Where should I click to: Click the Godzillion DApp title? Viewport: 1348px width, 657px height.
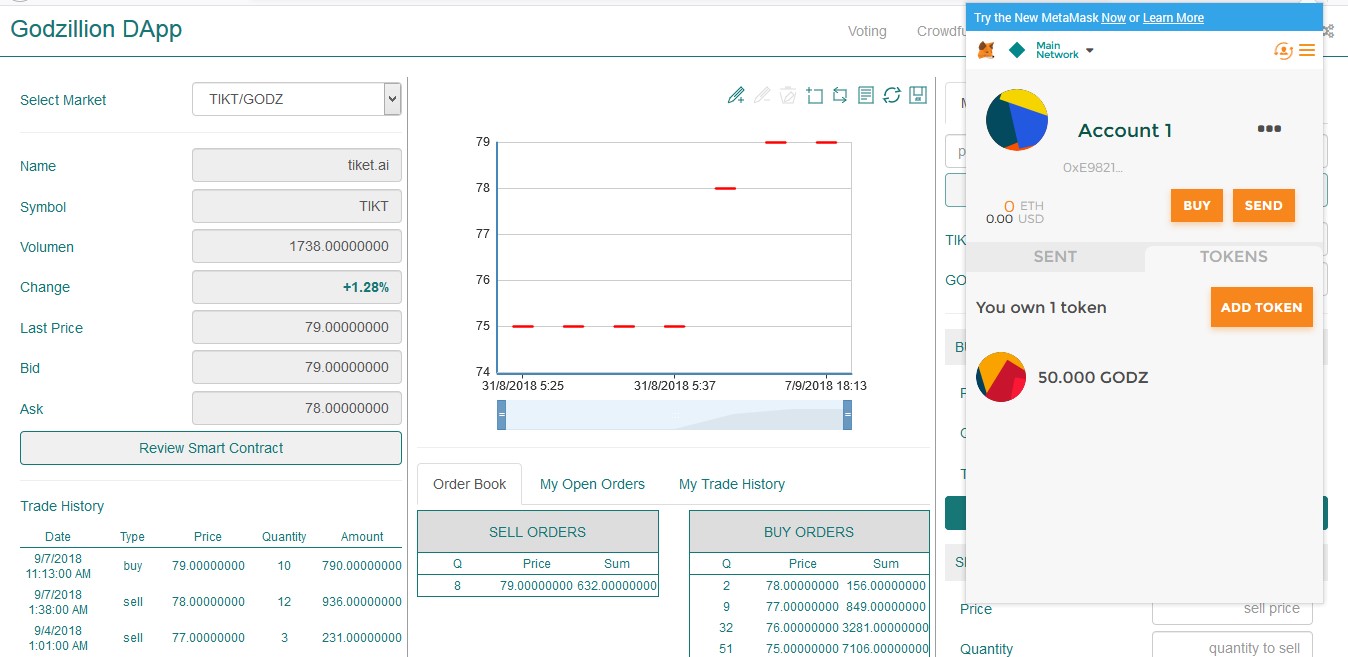tap(96, 28)
